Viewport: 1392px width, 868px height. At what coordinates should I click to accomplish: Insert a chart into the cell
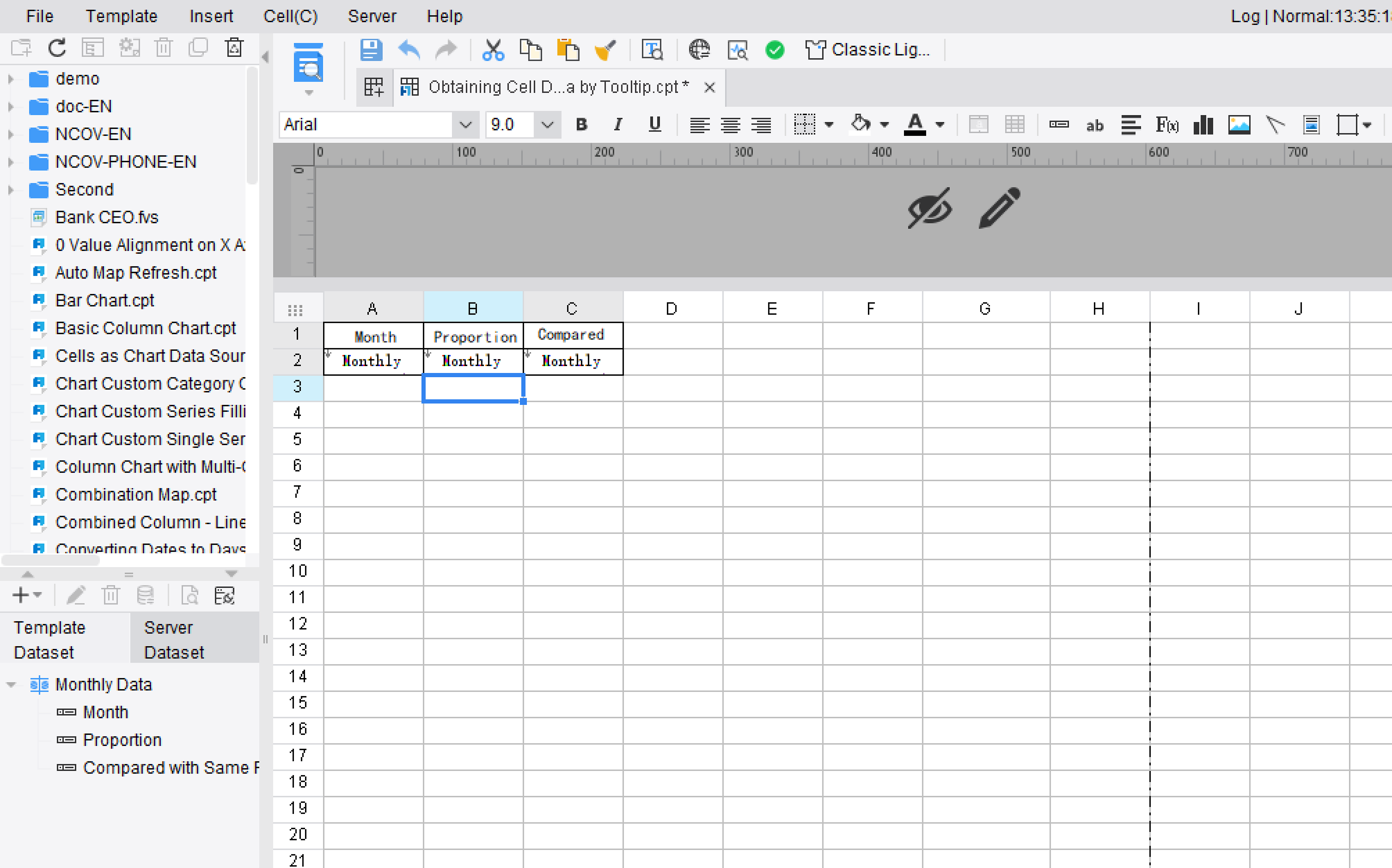(1203, 125)
